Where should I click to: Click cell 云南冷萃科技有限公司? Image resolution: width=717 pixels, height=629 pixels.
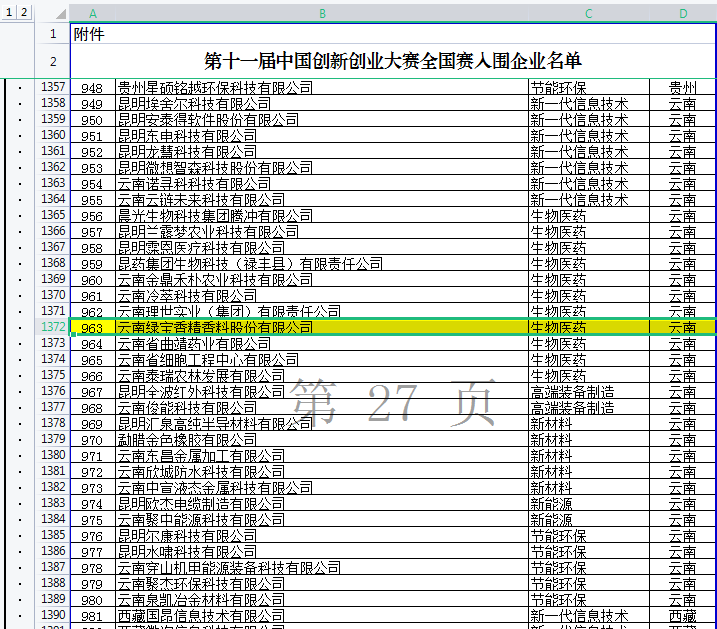tap(322, 295)
